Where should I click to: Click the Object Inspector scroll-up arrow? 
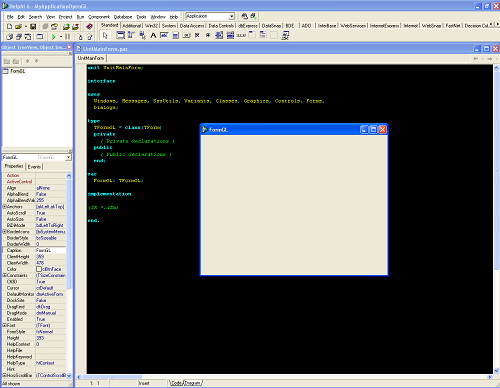[x=69, y=176]
